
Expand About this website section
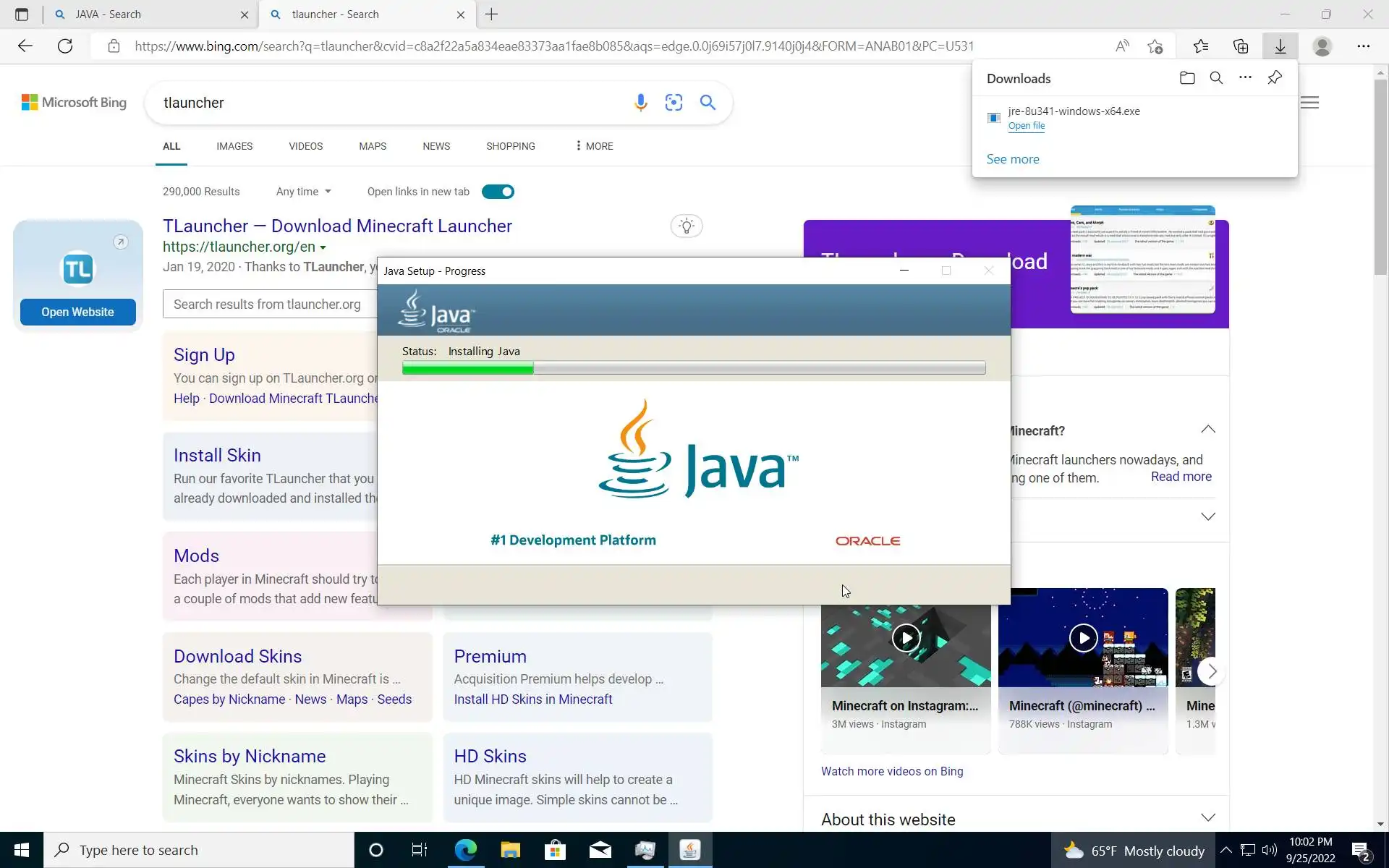(x=1207, y=818)
